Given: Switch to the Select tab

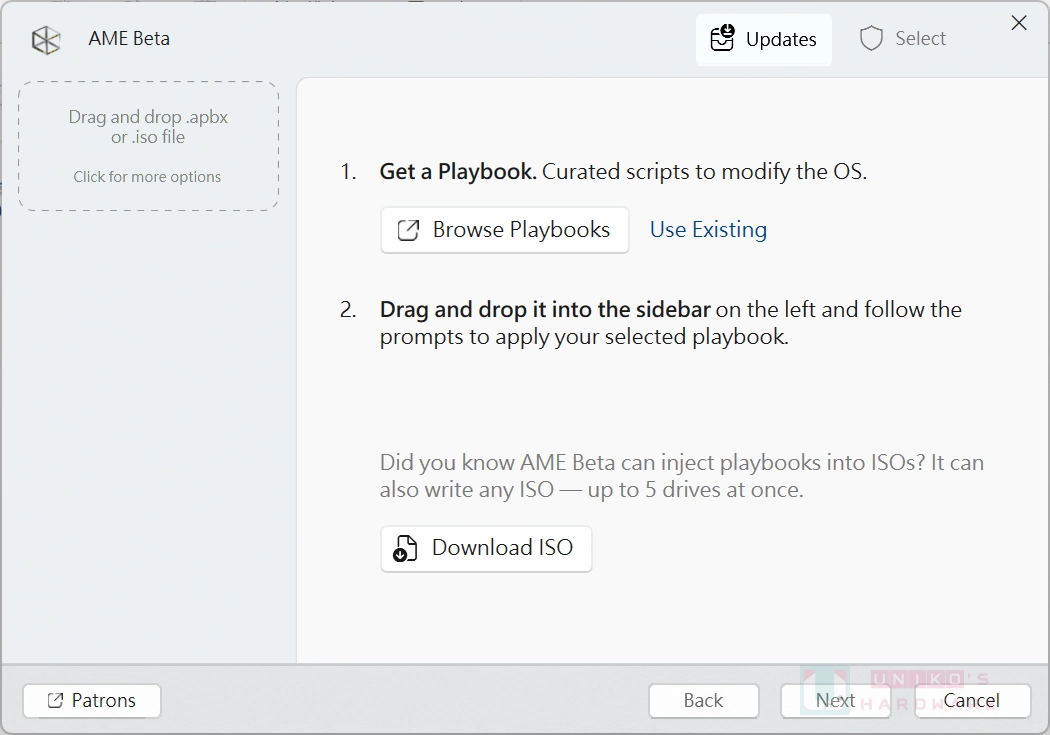Looking at the screenshot, I should coord(903,38).
